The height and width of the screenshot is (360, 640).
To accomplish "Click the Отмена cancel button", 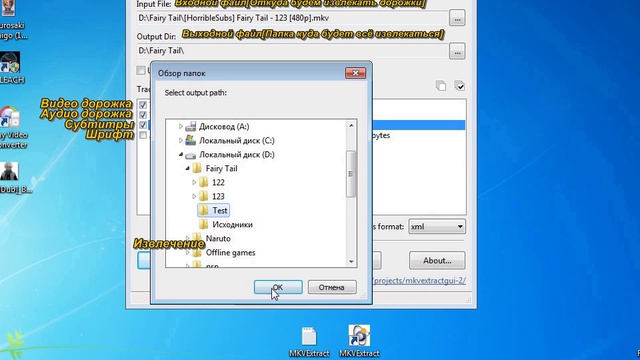I will (x=332, y=287).
